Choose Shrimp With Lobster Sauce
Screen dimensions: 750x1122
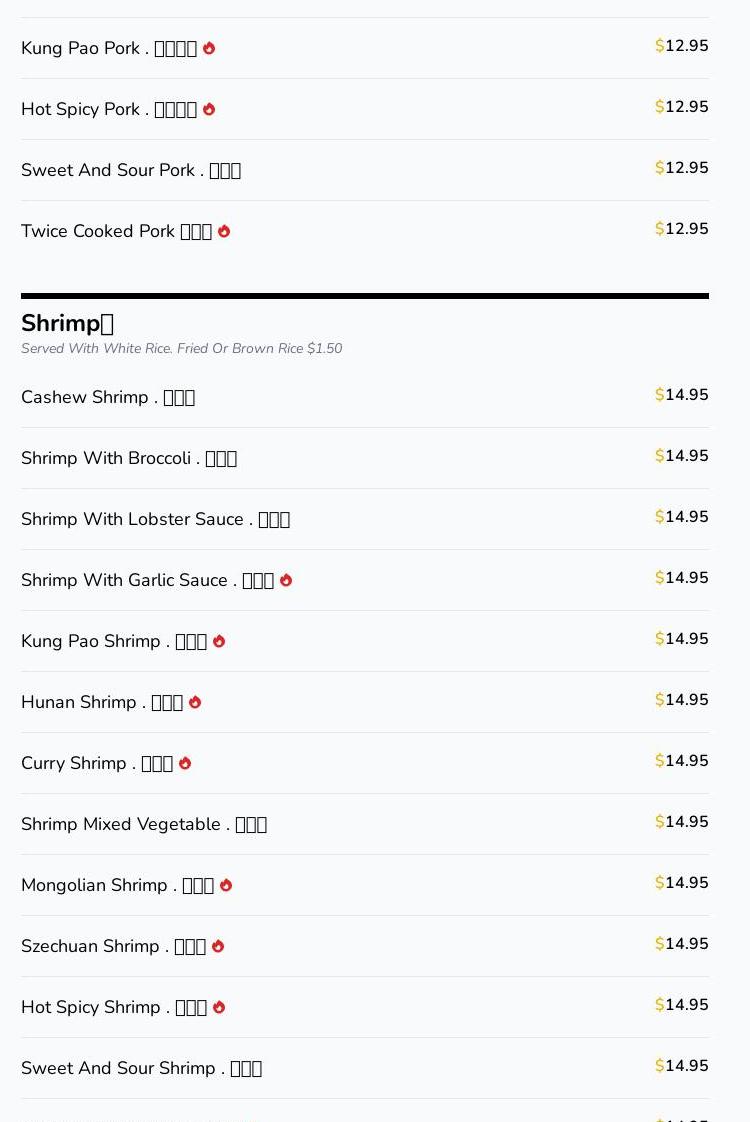click(x=365, y=519)
